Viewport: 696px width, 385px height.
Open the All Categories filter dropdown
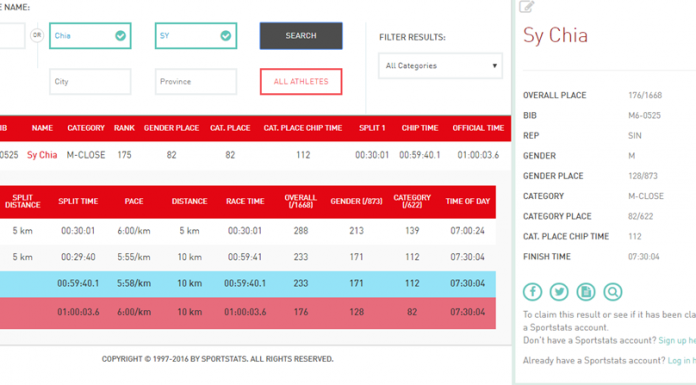[x=440, y=66]
